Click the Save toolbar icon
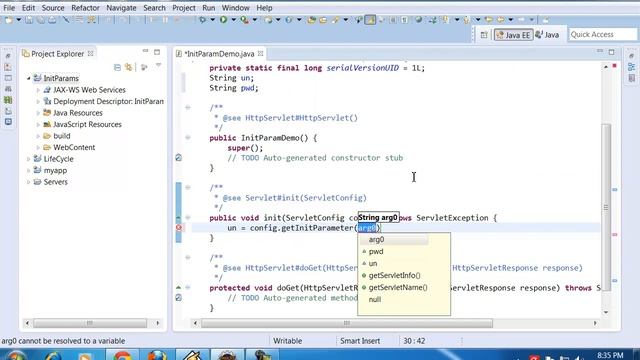This screenshot has width=640, height=360. click(x=29, y=20)
